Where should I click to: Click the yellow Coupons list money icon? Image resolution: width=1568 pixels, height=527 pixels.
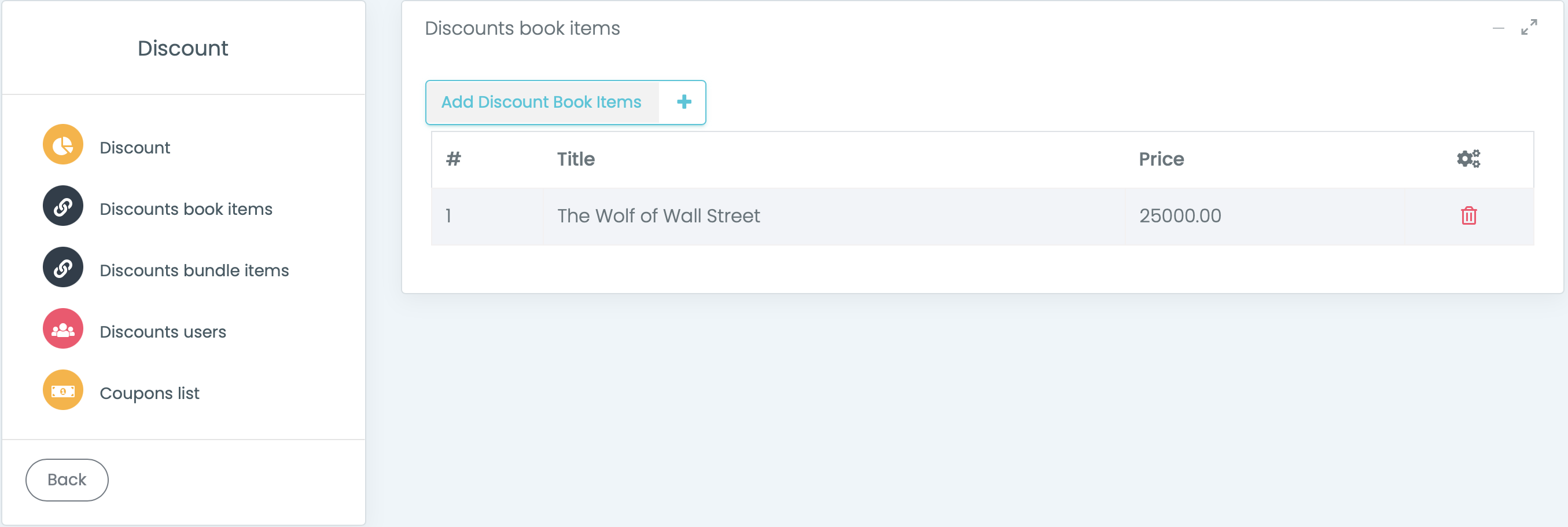pos(62,391)
